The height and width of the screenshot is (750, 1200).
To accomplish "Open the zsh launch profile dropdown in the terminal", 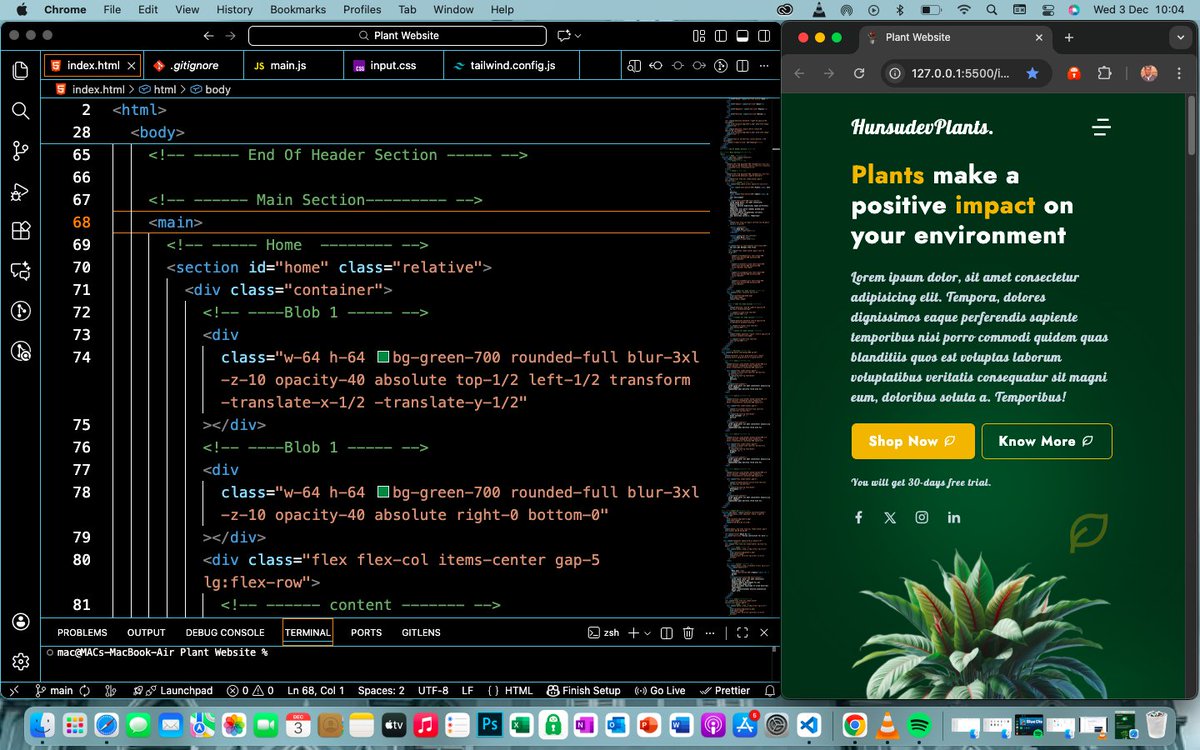I will pos(648,632).
